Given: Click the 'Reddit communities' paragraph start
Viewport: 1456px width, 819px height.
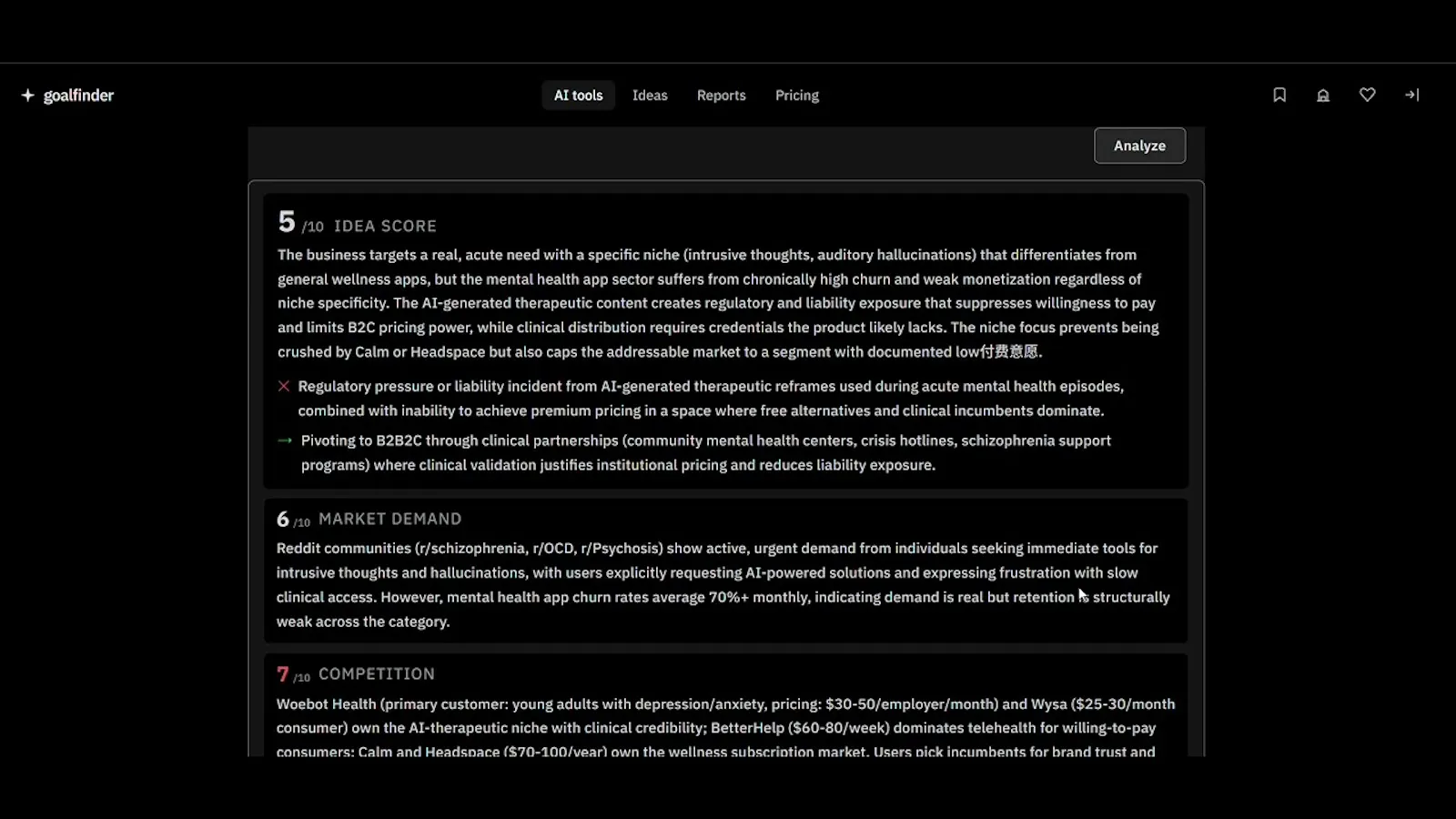Looking at the screenshot, I should 343,549.
